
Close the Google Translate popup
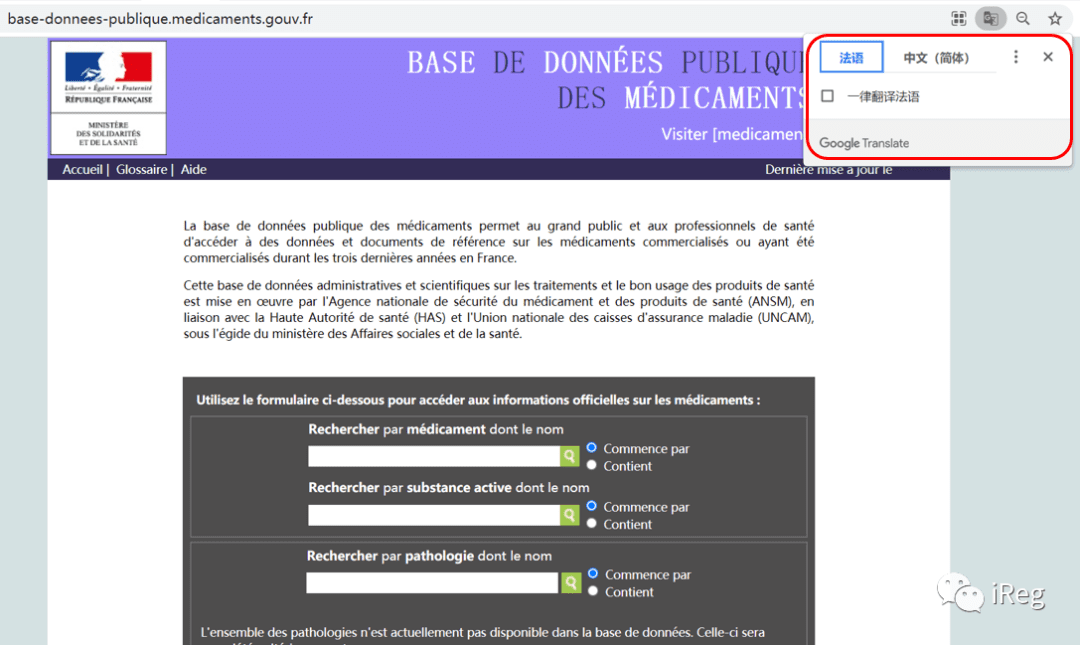tap(1048, 57)
